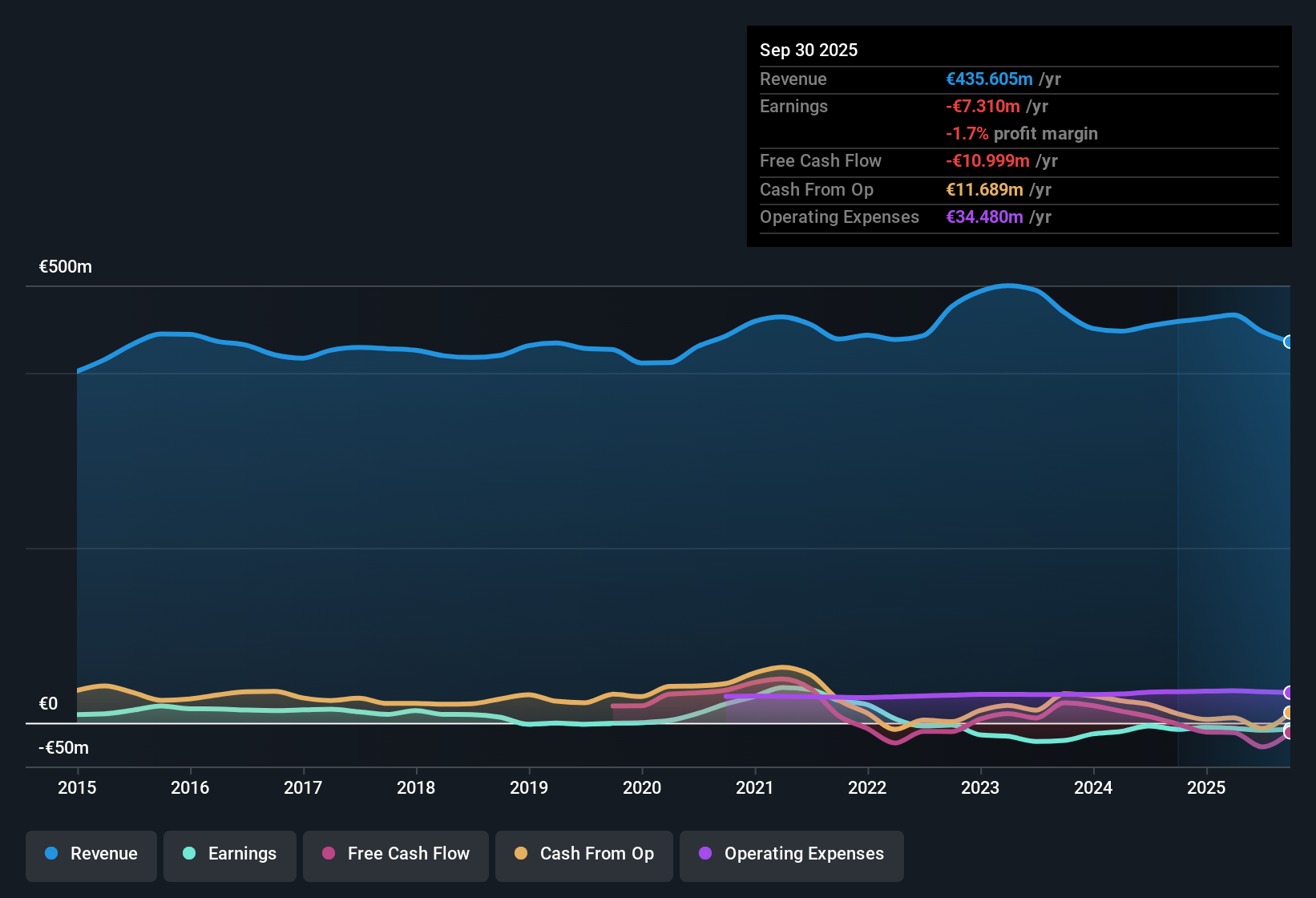Hide the Operating Expenses series
Viewport: 1316px width, 898px height.
(x=792, y=854)
